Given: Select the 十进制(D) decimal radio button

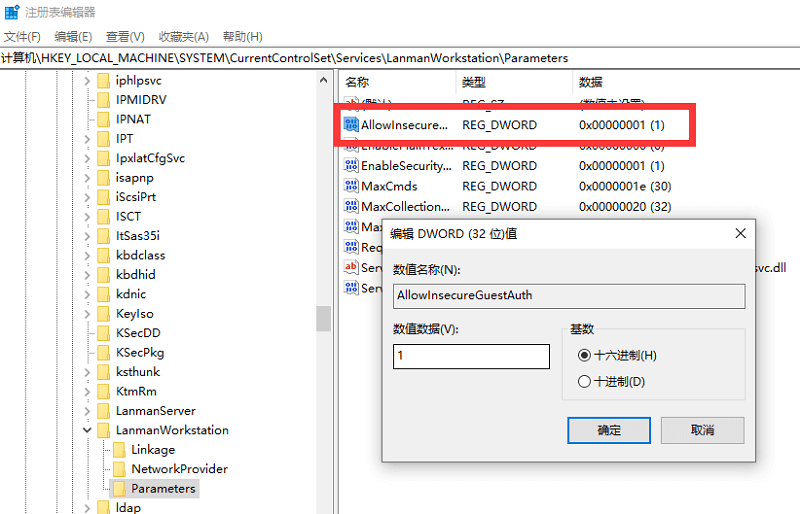Looking at the screenshot, I should point(584,381).
